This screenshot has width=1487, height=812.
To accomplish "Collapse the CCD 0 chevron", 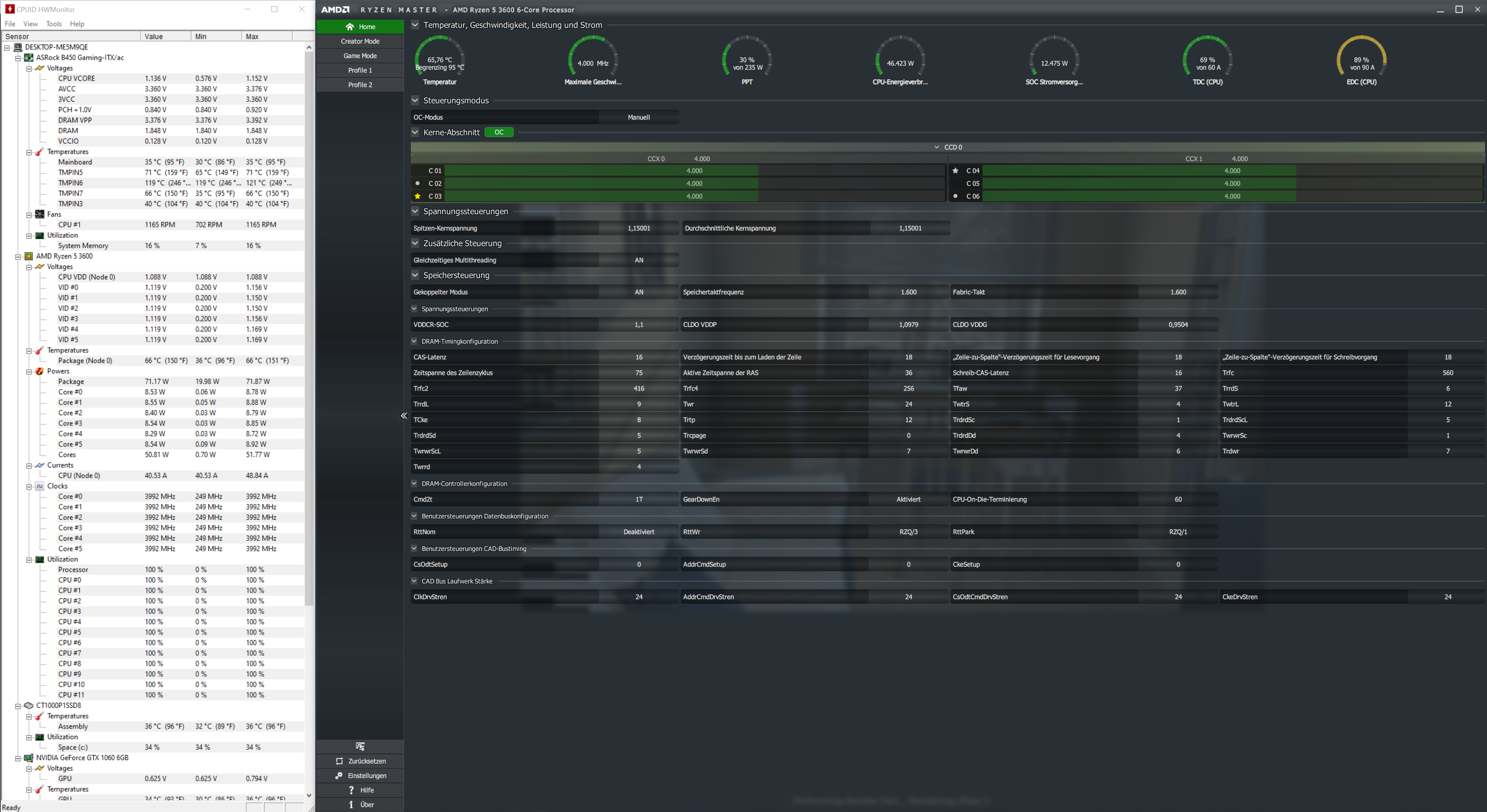I will [936, 147].
